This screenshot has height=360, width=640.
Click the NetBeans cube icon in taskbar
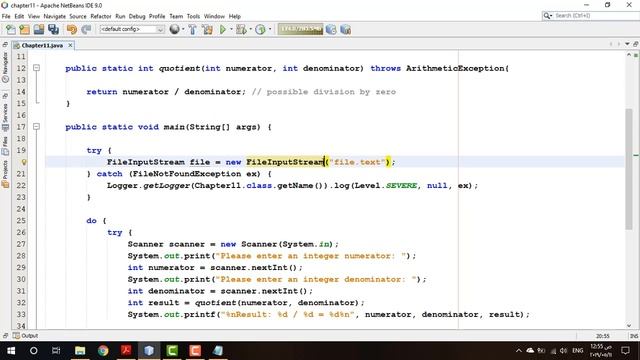(x=149, y=351)
